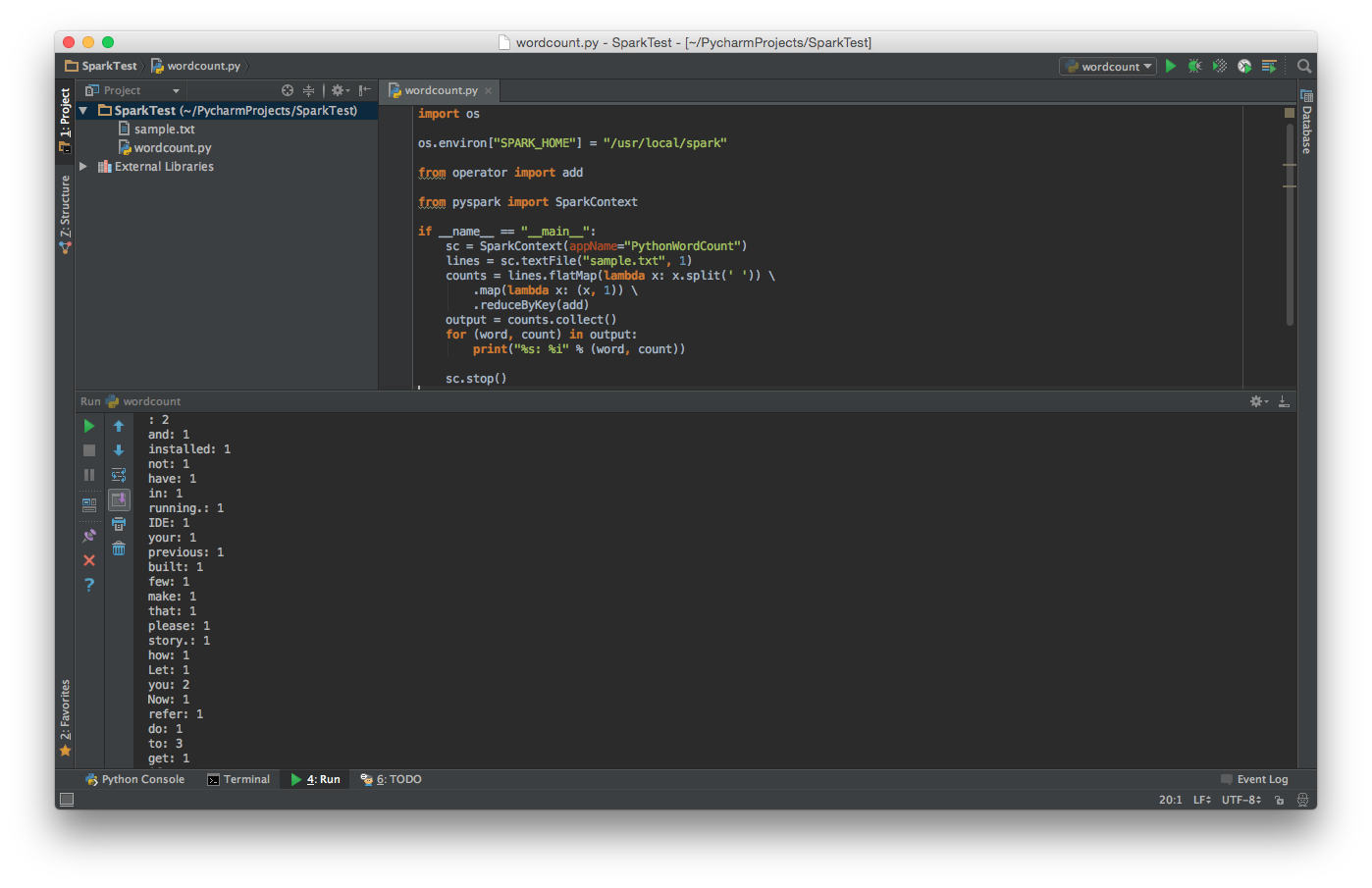This screenshot has height=888, width=1372.
Task: Collapse all in Project panel toolbar
Action: [308, 90]
